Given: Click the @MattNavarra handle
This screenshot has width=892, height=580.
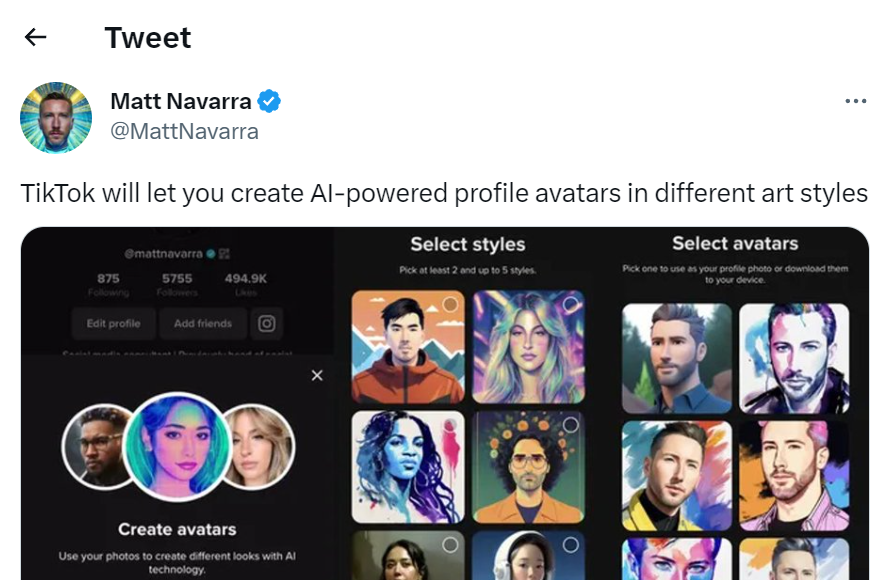Looking at the screenshot, I should pyautogui.click(x=184, y=131).
